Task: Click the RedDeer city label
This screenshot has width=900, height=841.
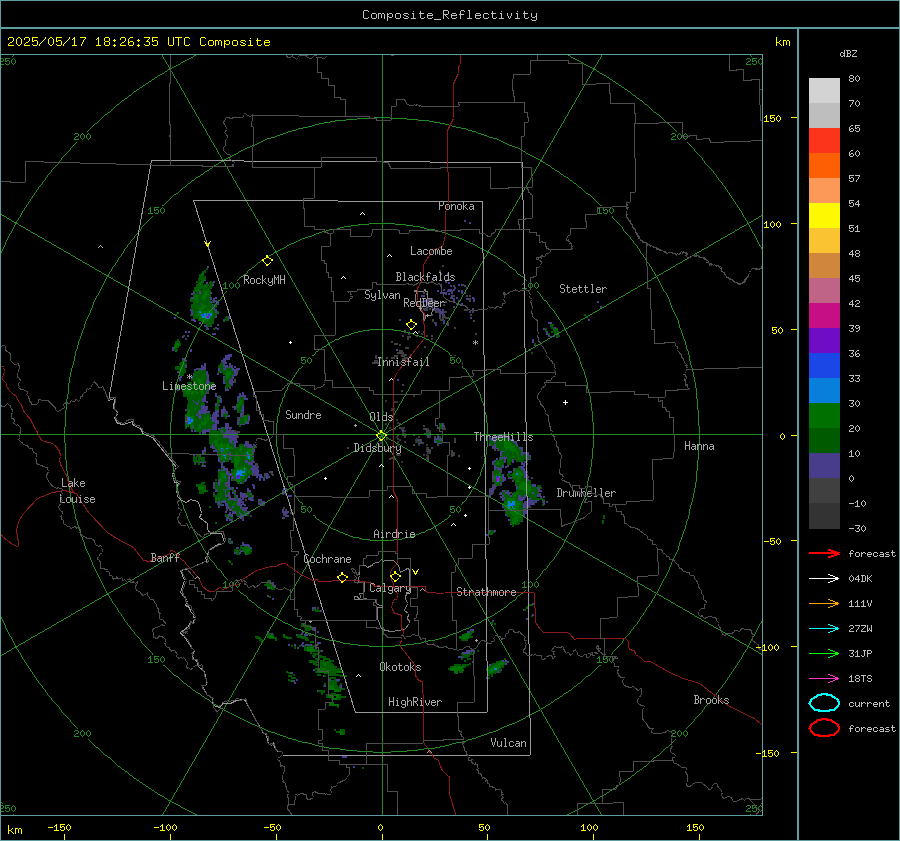Action: point(424,303)
